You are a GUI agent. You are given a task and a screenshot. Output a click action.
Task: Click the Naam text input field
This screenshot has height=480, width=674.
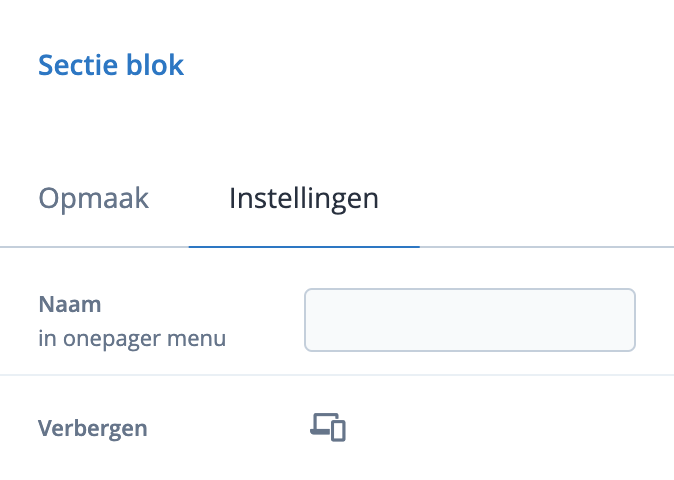(469, 320)
